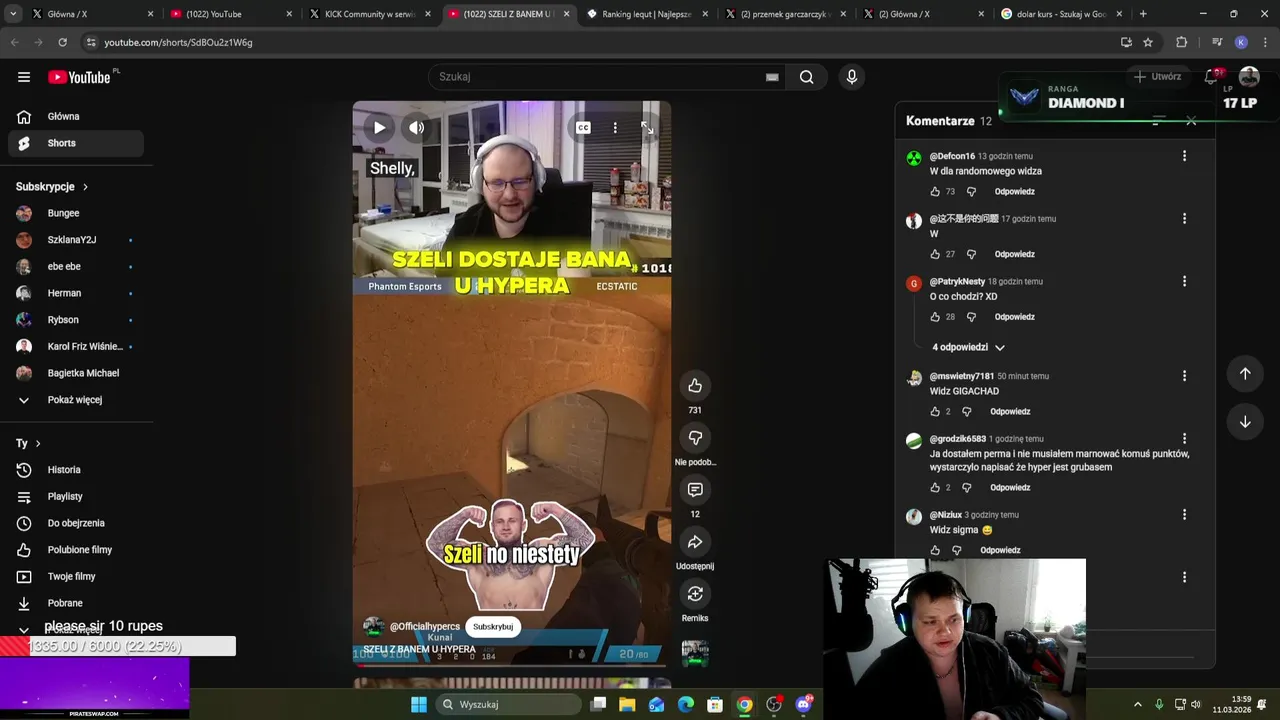Switch to the Ranking lequt tab
The height and width of the screenshot is (720, 1280).
click(647, 14)
